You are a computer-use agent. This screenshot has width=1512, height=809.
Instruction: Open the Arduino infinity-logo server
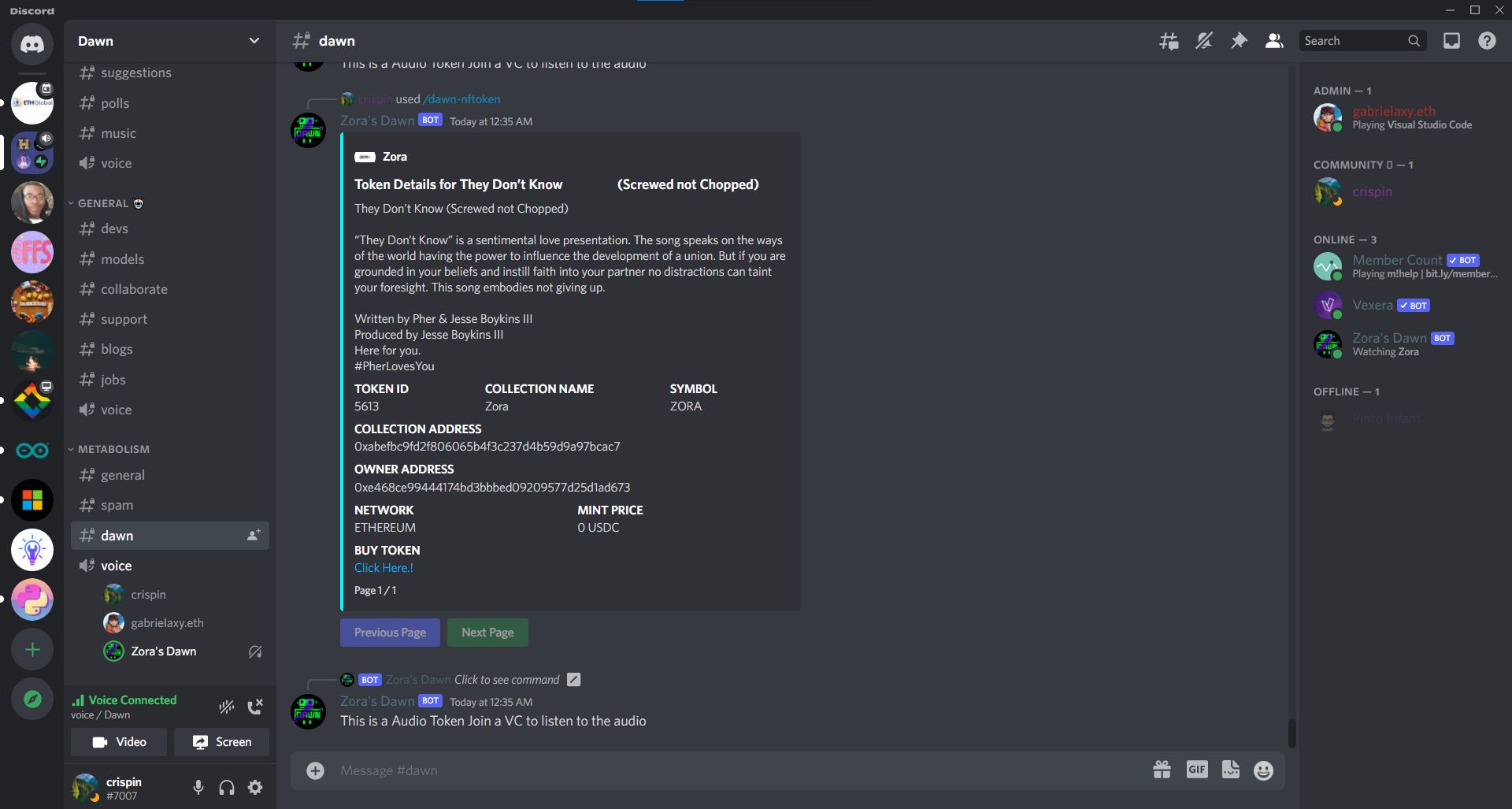click(x=32, y=451)
